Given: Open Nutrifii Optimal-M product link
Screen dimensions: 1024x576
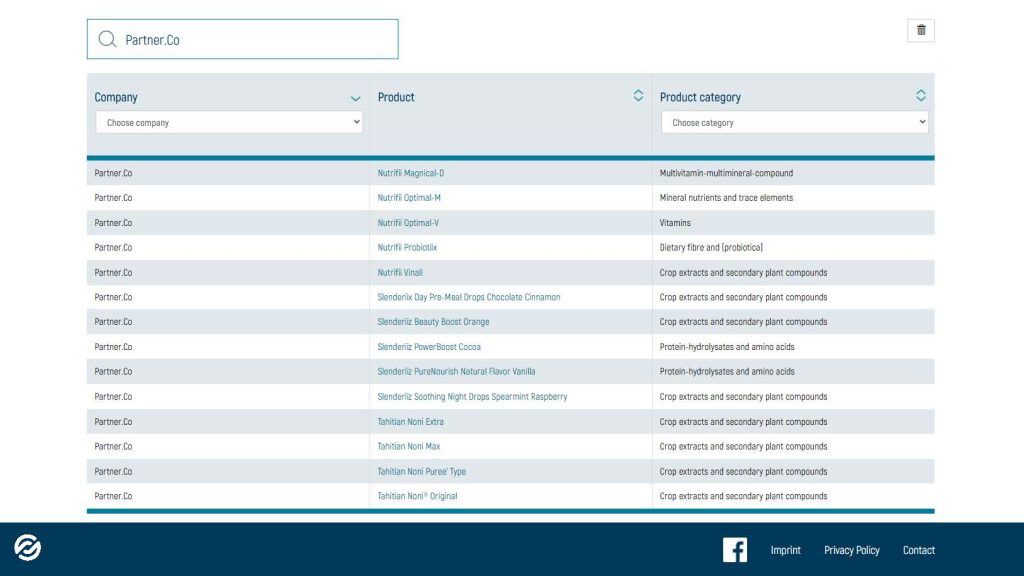Looking at the screenshot, I should coord(409,198).
